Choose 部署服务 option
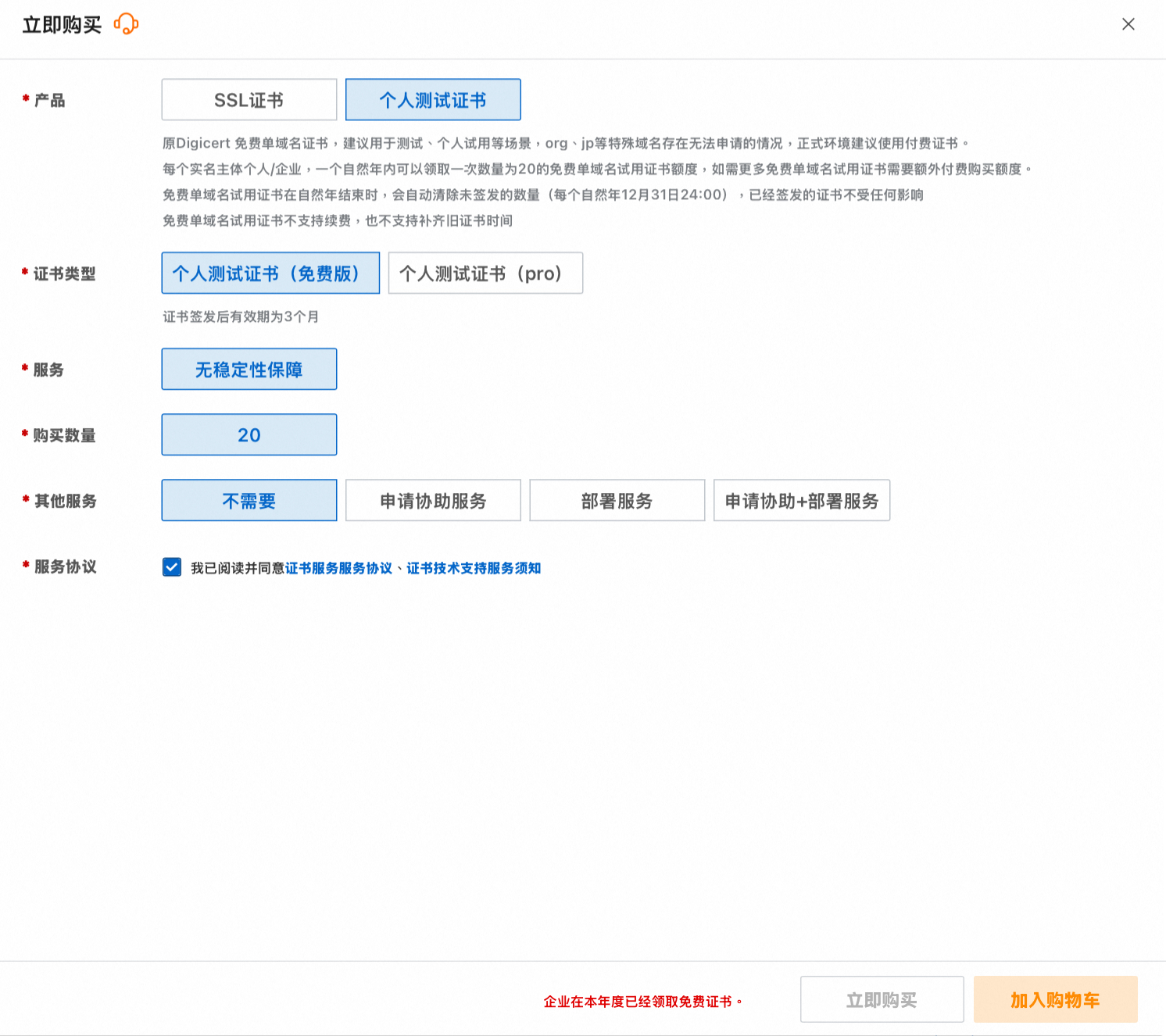Viewport: 1166px width, 1036px height. click(617, 500)
